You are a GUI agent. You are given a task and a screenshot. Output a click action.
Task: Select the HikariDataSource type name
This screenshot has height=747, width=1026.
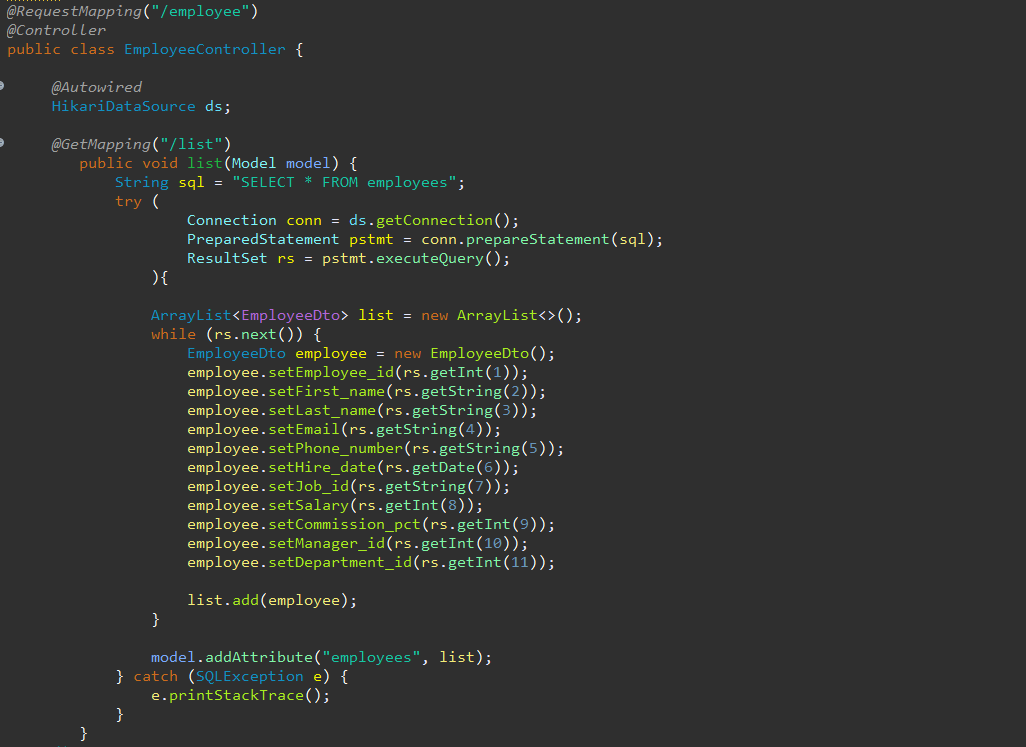tap(124, 107)
